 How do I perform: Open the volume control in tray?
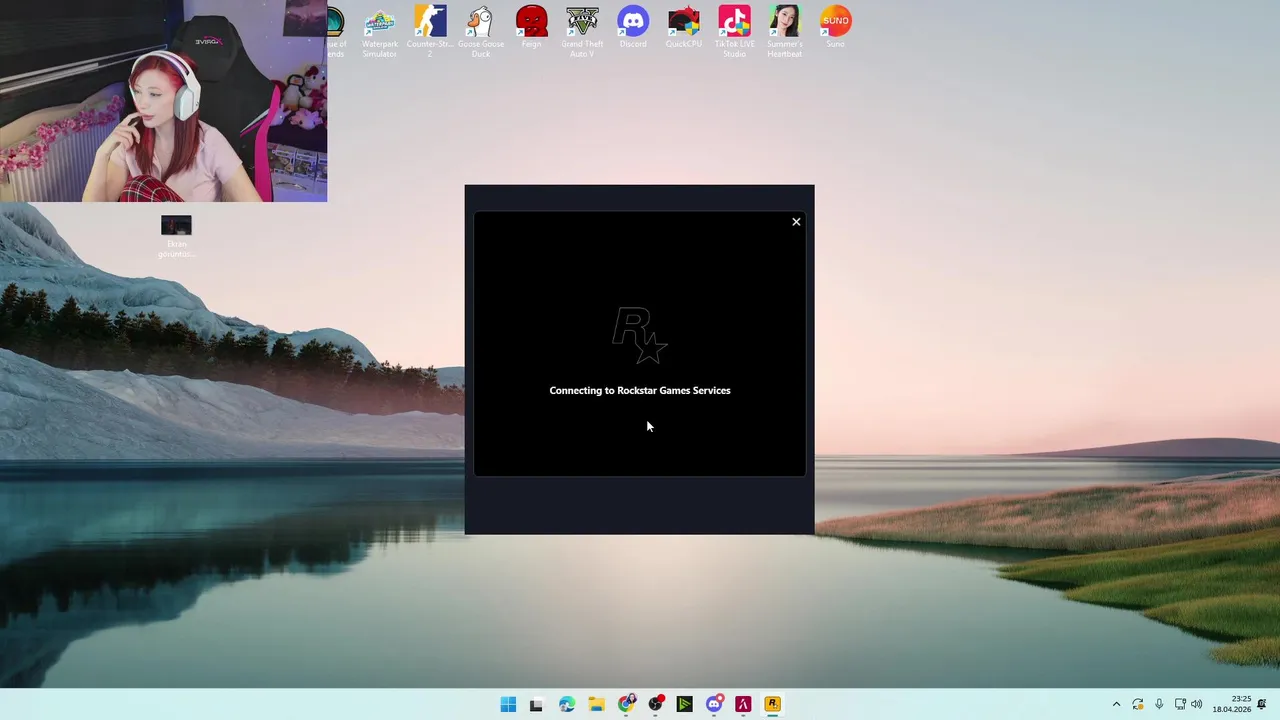click(1197, 704)
